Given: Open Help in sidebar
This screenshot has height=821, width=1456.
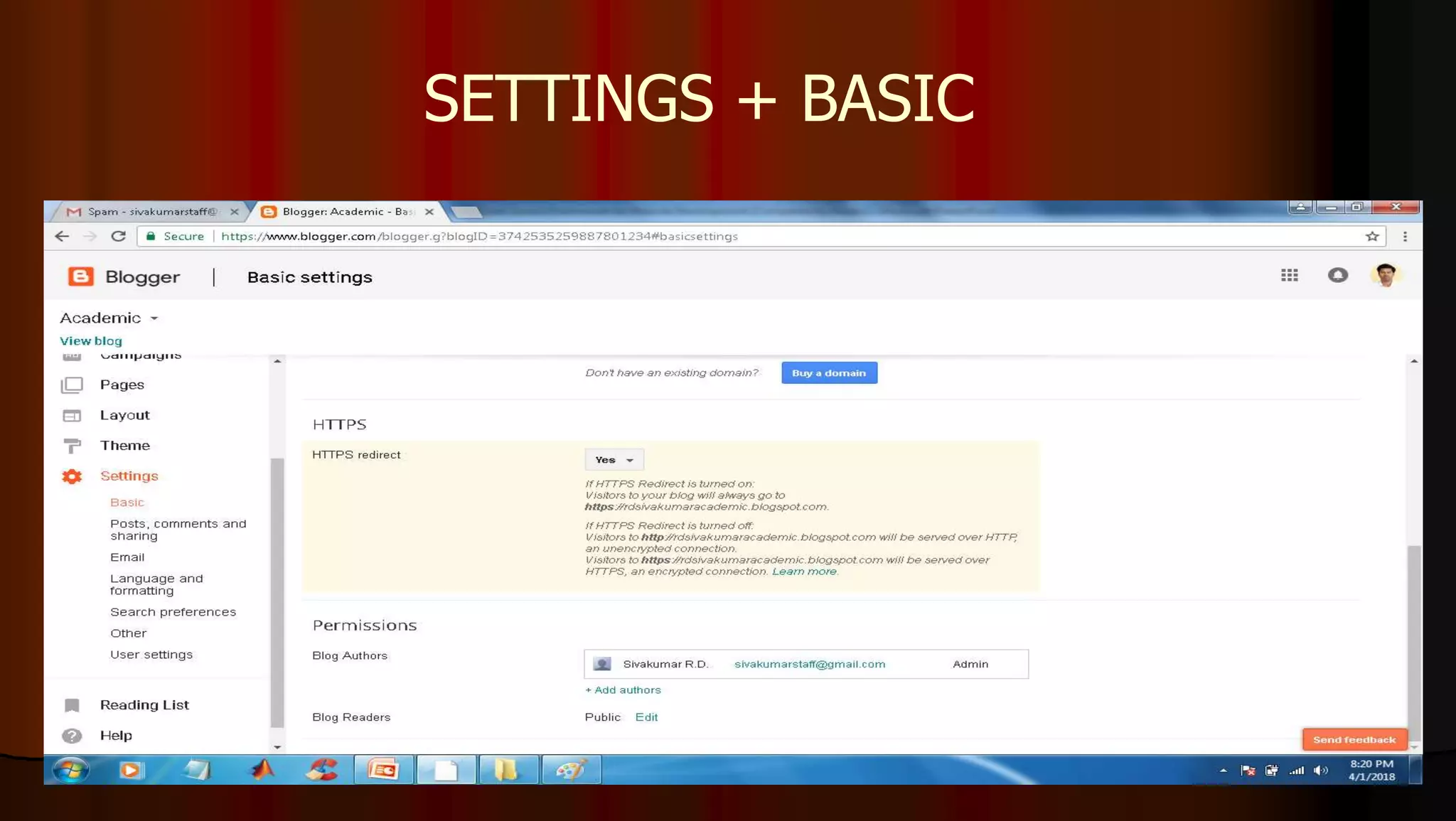Looking at the screenshot, I should point(116,736).
